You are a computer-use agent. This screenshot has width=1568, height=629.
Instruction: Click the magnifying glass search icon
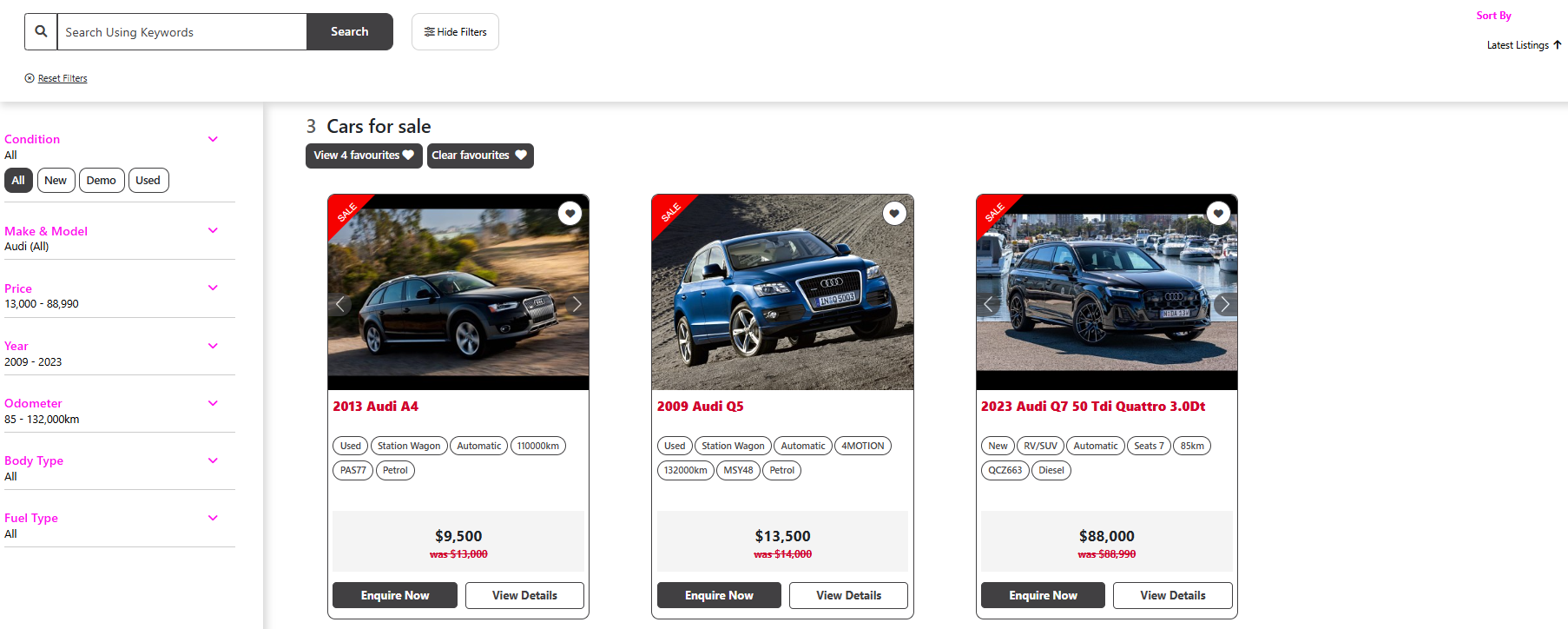click(x=41, y=31)
